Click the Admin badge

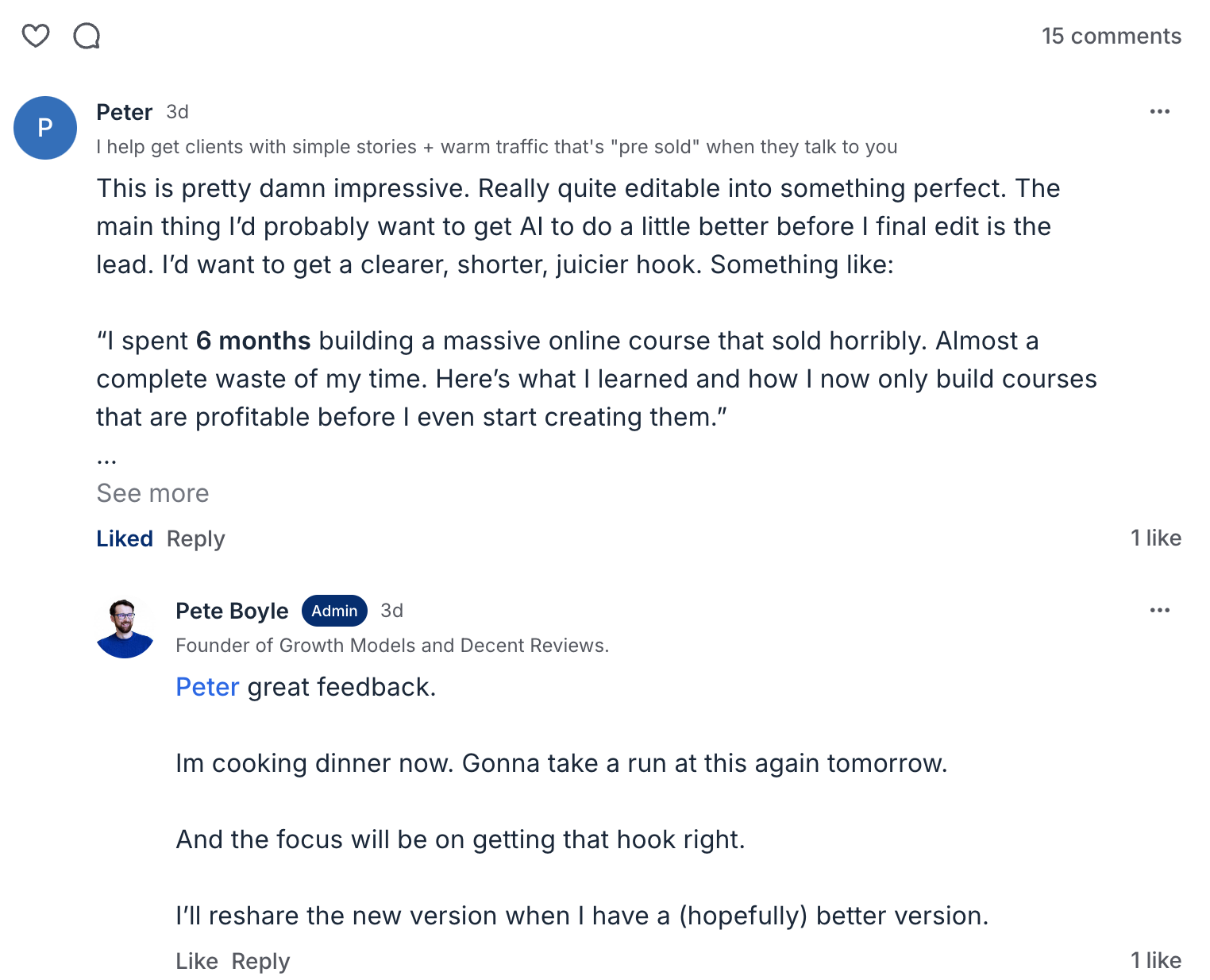point(334,611)
